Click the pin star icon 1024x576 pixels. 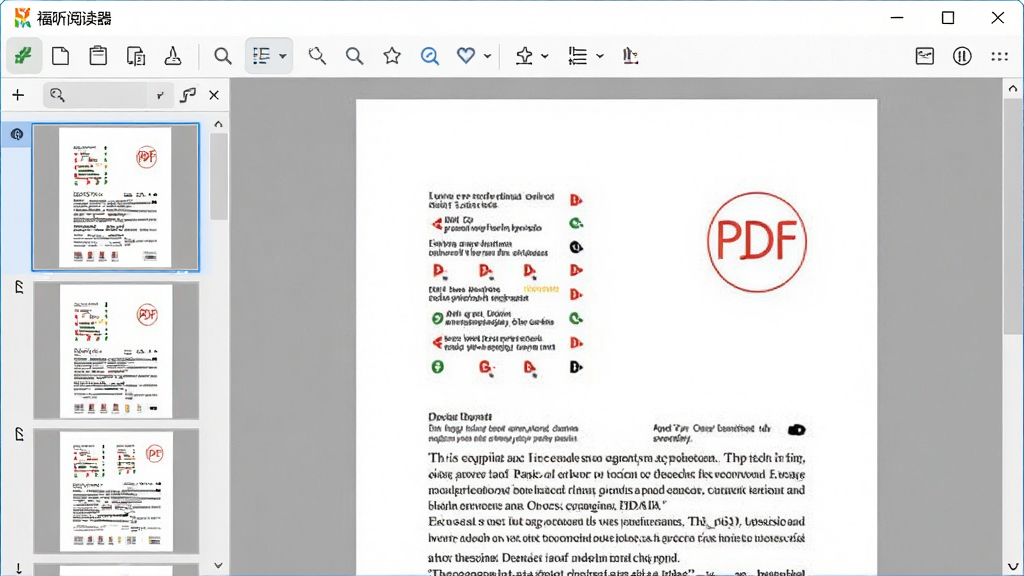pyautogui.click(x=524, y=56)
